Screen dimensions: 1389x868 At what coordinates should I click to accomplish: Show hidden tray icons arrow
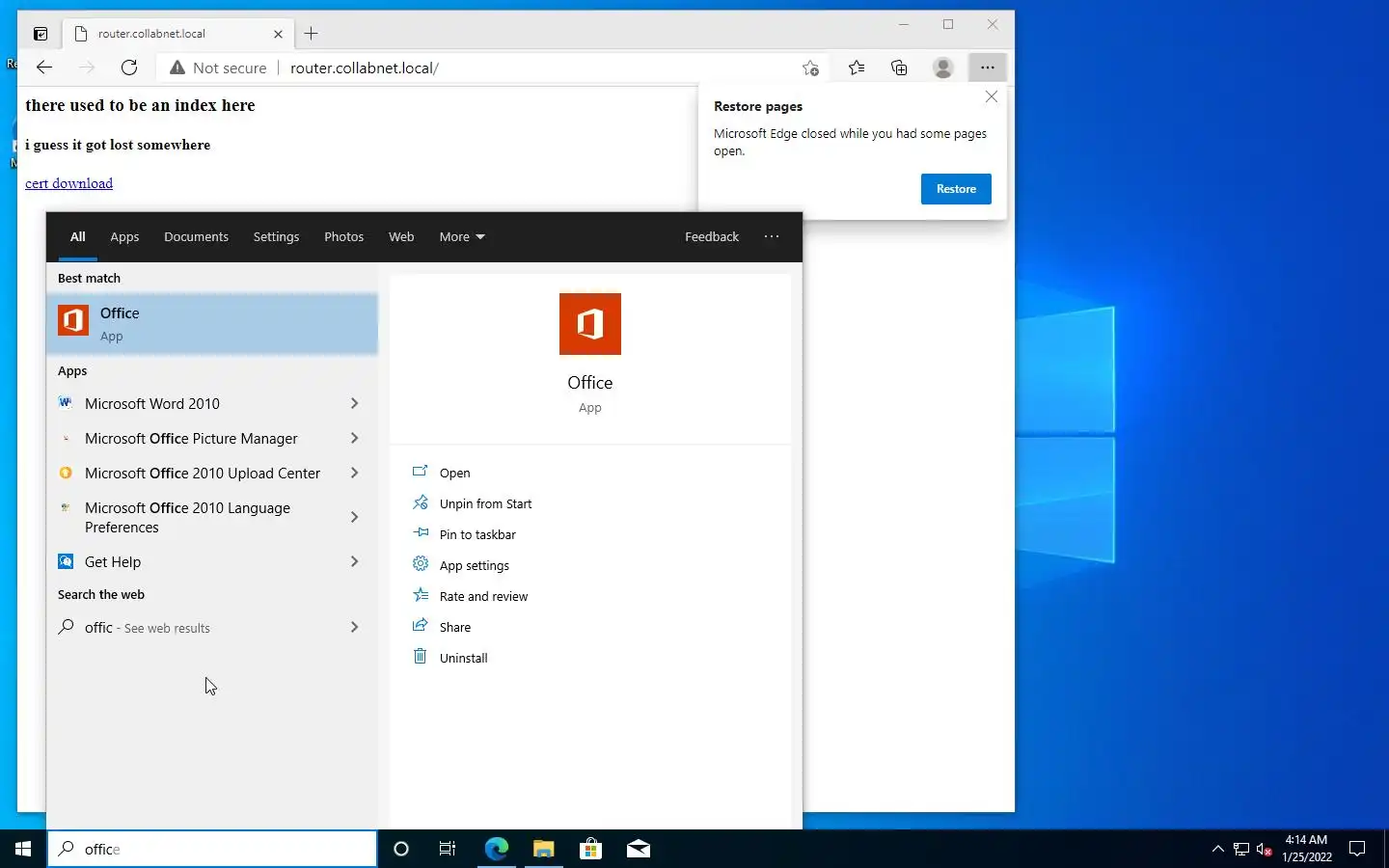1217,849
